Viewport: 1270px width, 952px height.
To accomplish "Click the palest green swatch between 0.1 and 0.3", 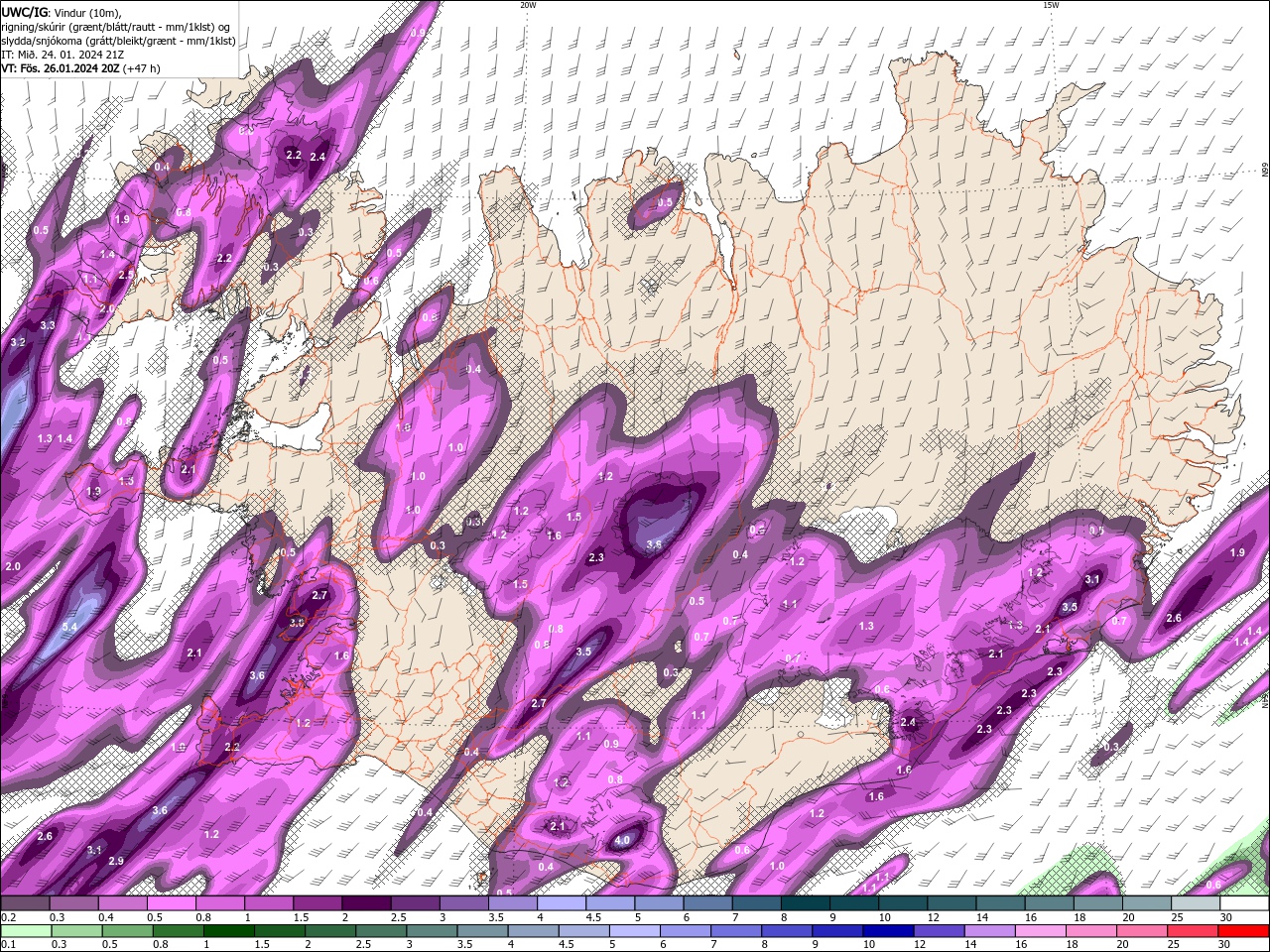I will tap(26, 931).
